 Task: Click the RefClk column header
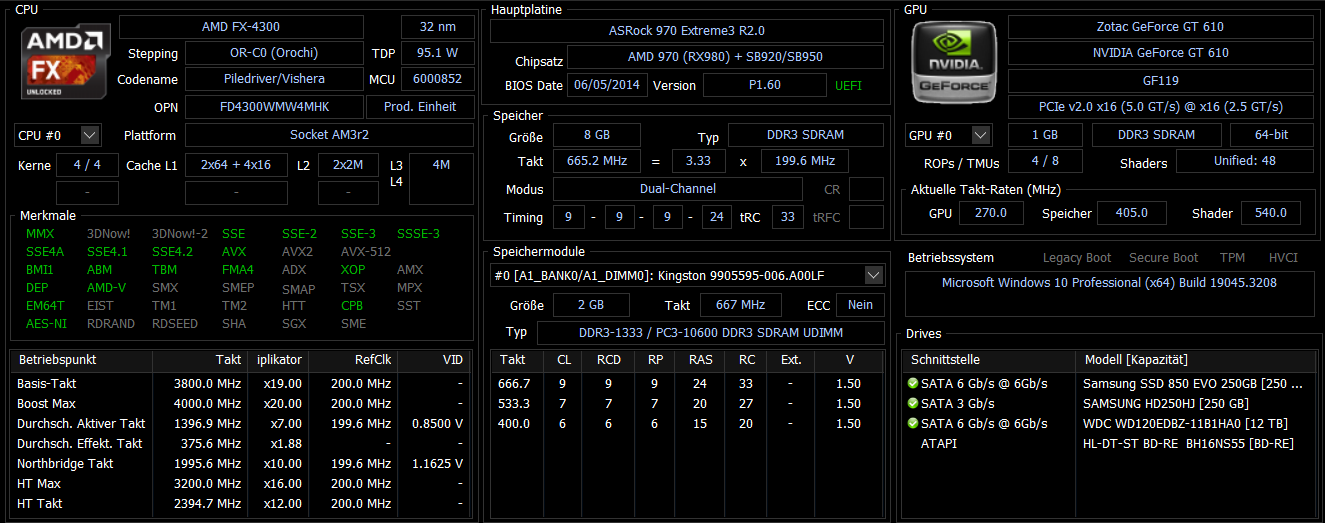tap(353, 359)
